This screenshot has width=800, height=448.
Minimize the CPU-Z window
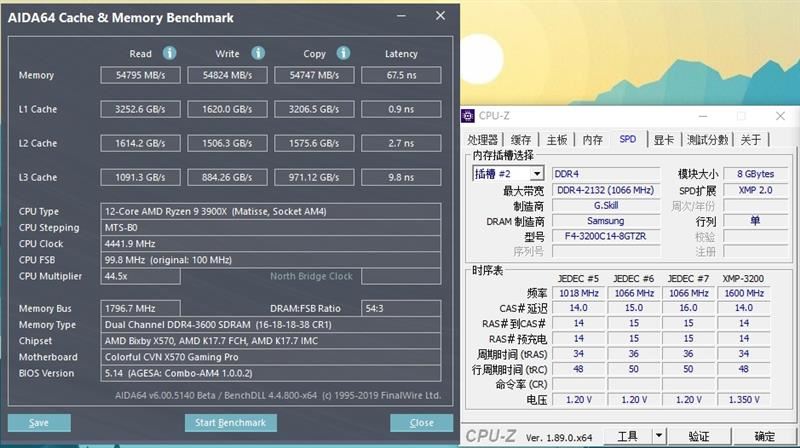(x=703, y=116)
